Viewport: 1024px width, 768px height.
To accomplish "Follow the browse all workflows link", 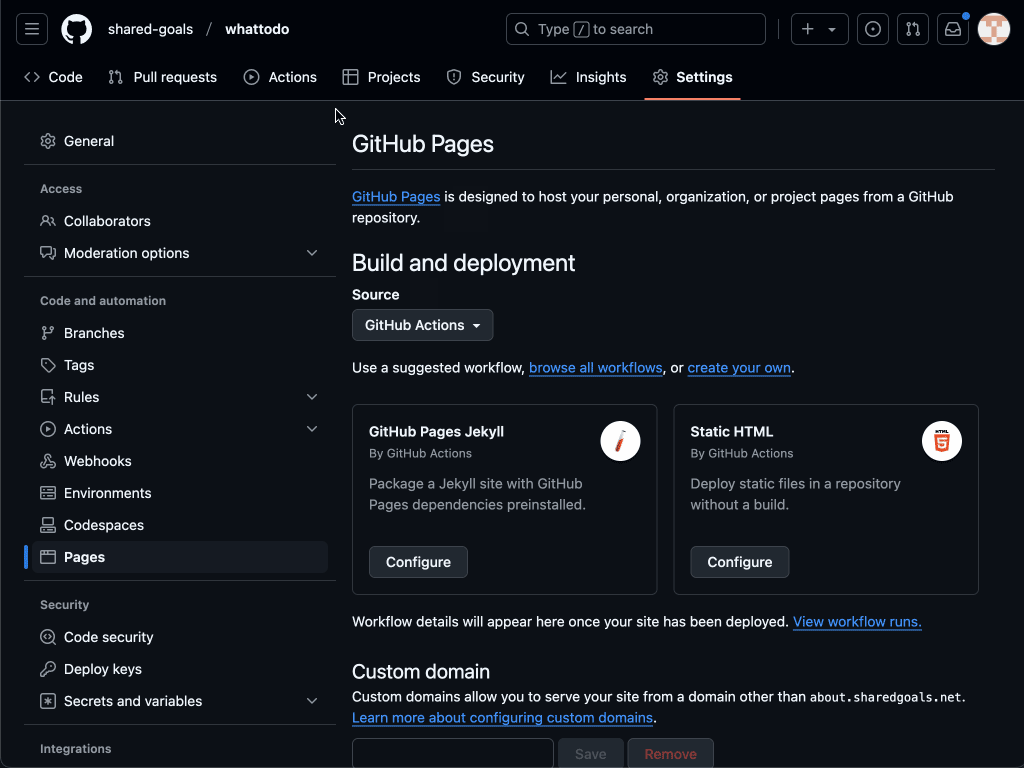I will [595, 368].
